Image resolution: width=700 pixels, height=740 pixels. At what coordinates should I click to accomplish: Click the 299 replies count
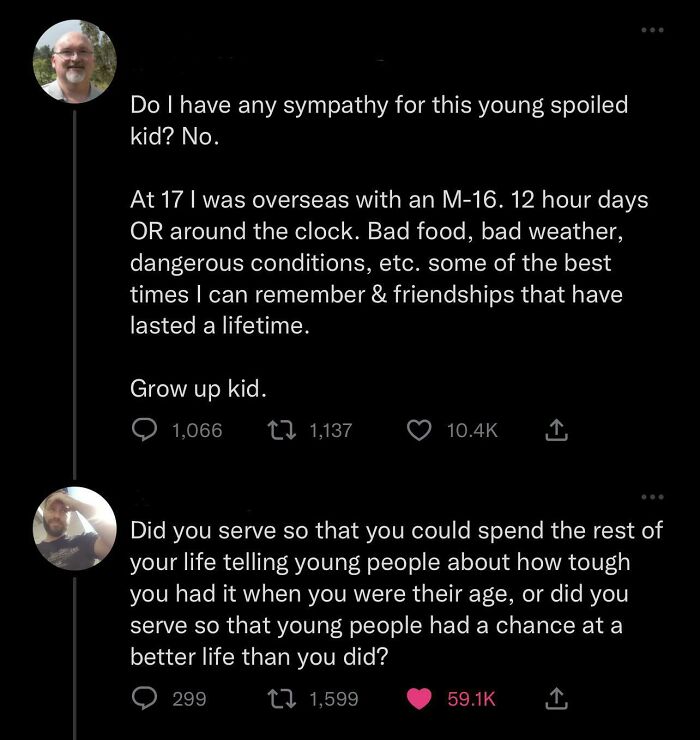click(189, 699)
